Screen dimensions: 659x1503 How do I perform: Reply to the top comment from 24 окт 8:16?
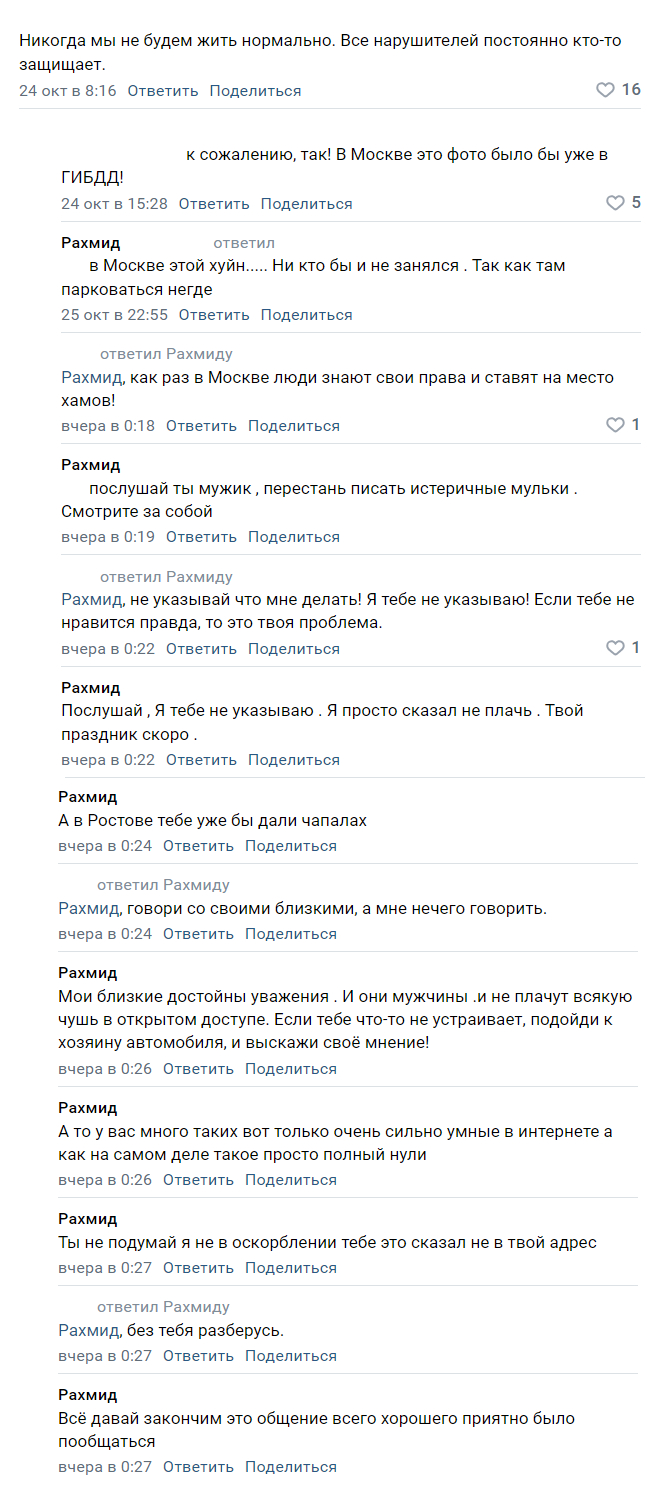pyautogui.click(x=163, y=91)
